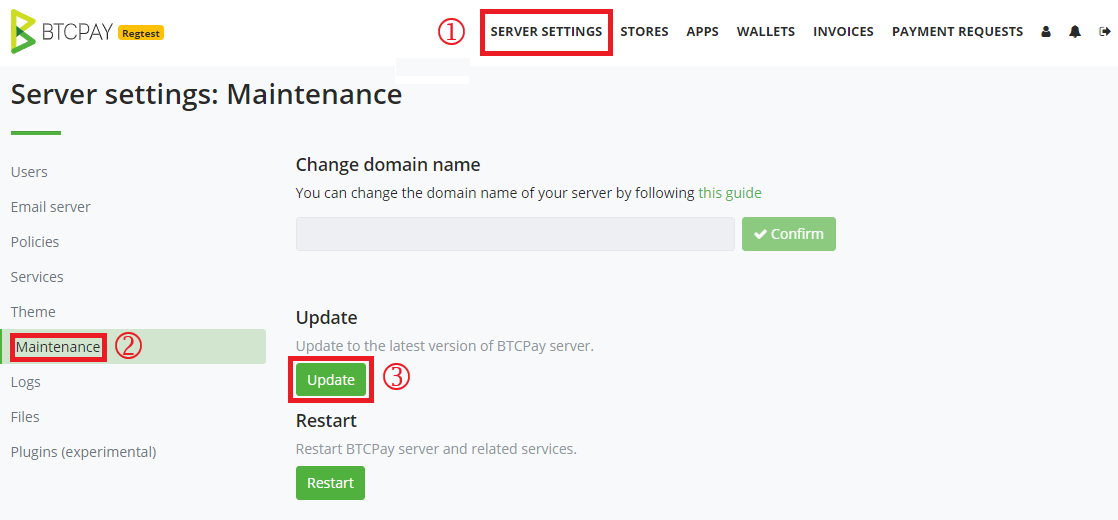Open Services in the sidebar

pos(37,277)
